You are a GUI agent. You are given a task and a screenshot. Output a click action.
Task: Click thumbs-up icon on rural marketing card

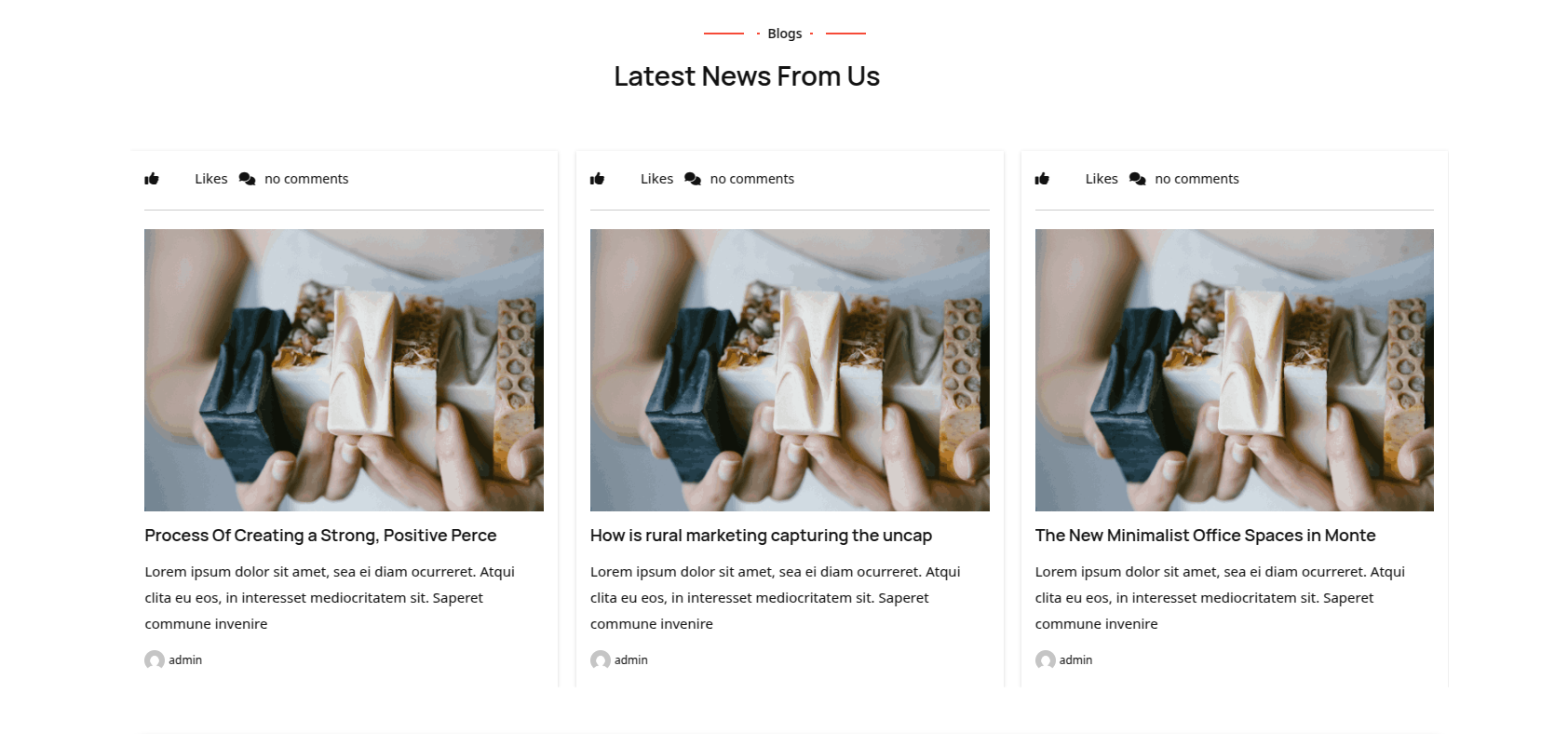tap(598, 179)
